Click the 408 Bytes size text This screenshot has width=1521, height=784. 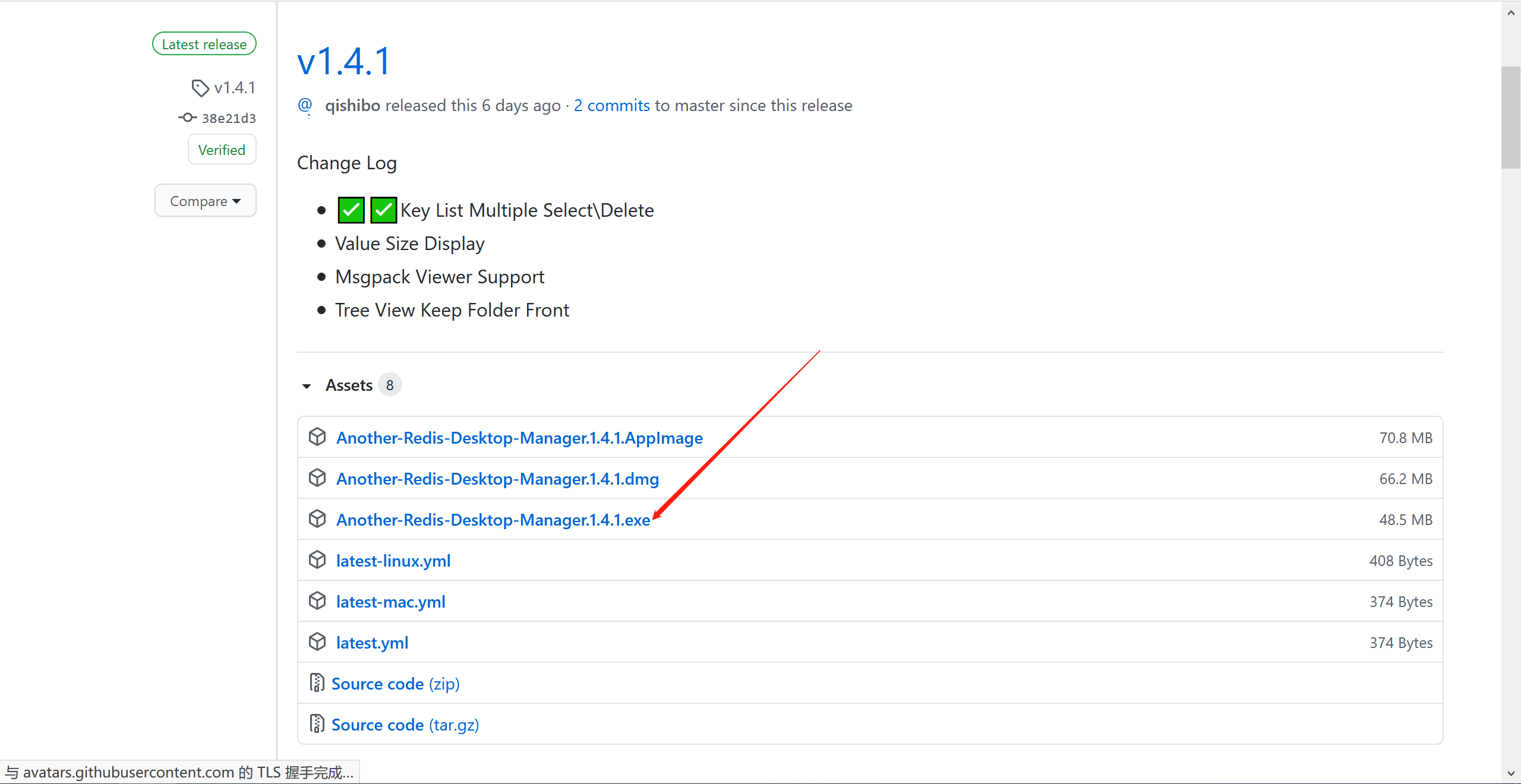1401,561
